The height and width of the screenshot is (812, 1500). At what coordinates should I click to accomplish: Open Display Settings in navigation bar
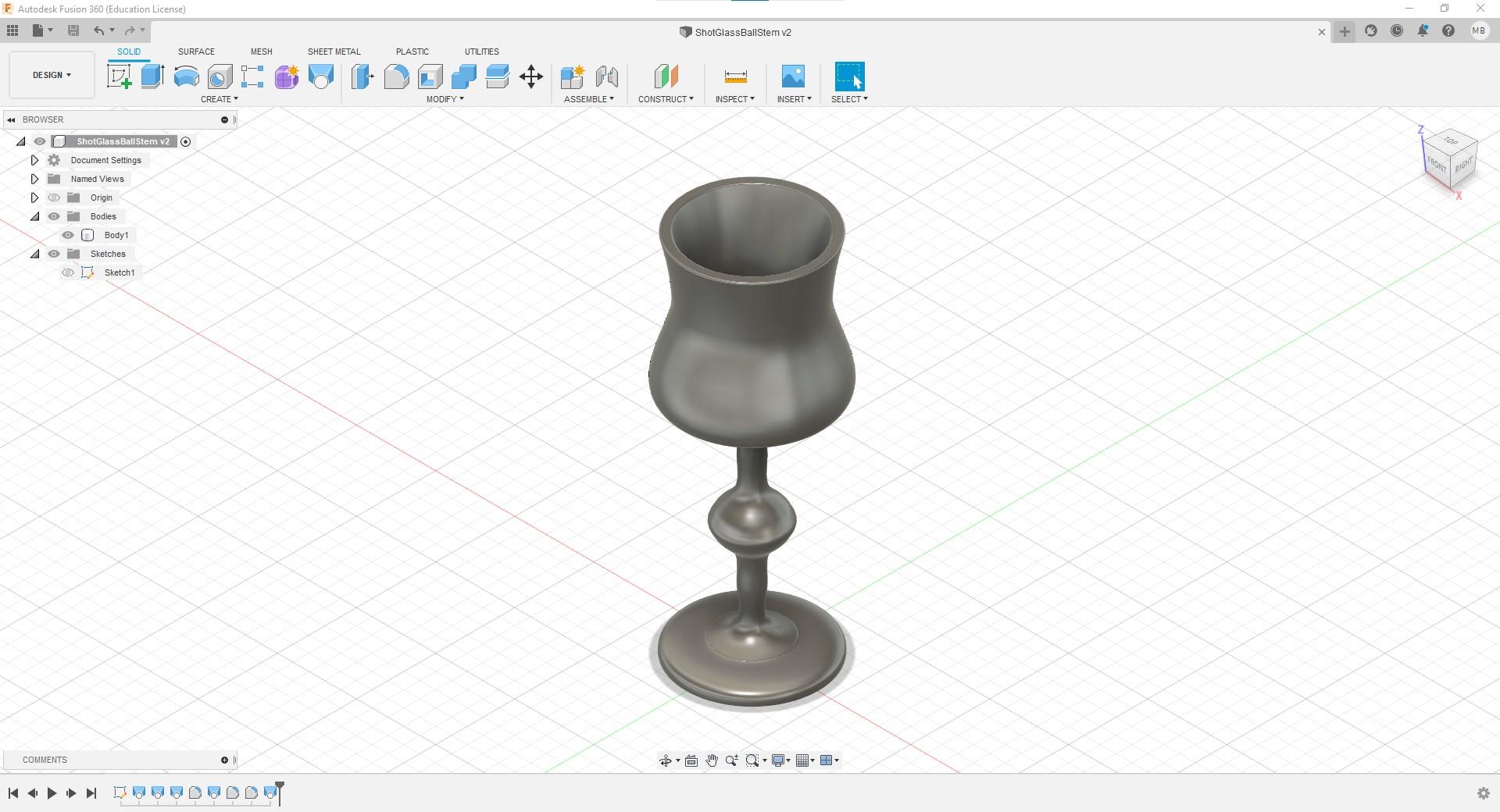point(778,760)
